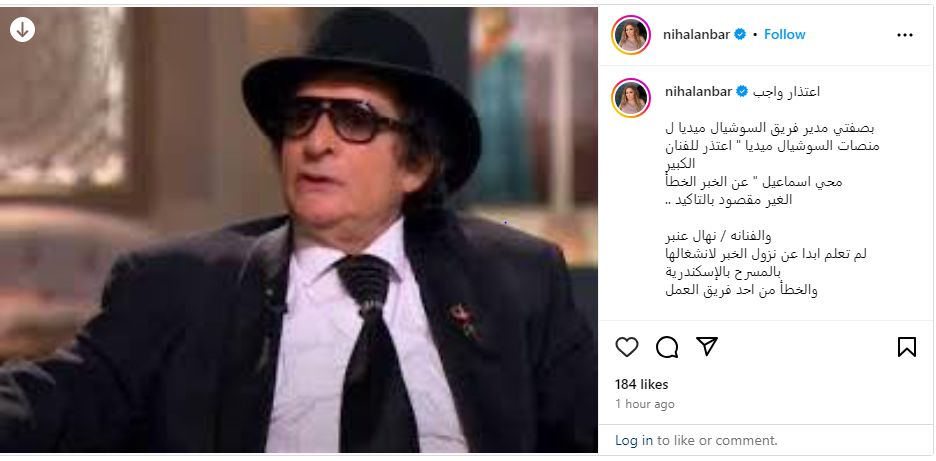Image resolution: width=936 pixels, height=461 pixels.
Task: Click the Log in link
Action: 634,441
